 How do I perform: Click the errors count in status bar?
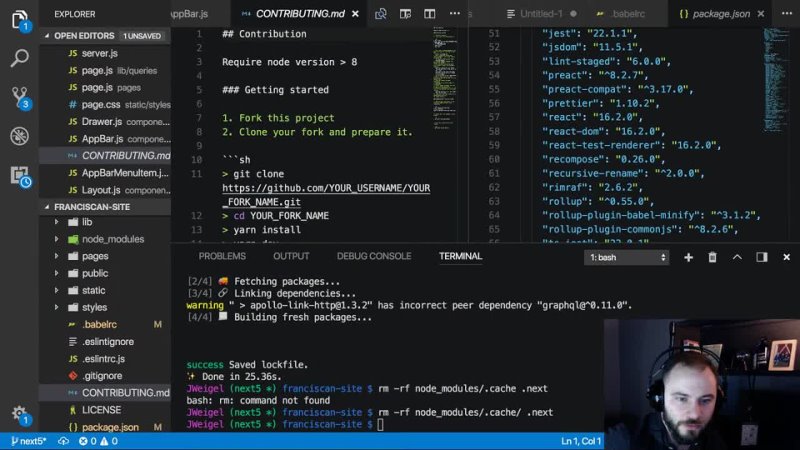(x=87, y=441)
